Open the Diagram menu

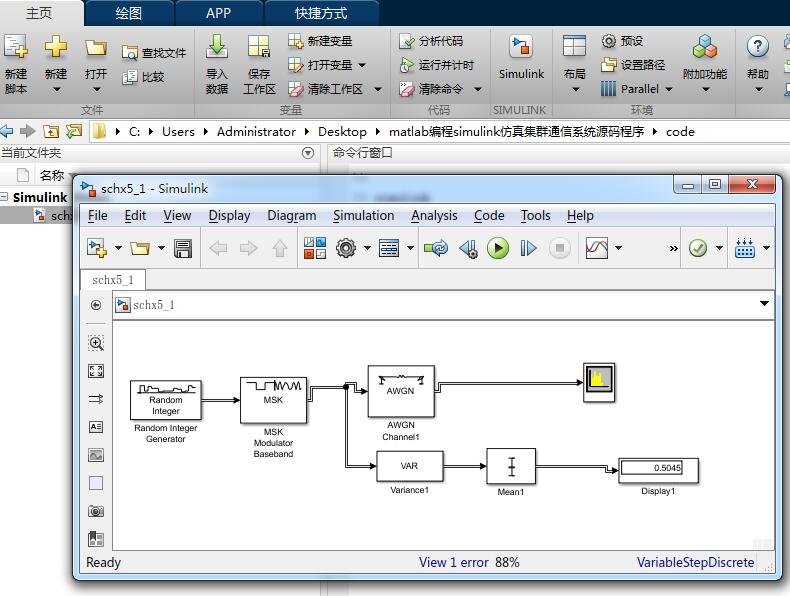pos(292,216)
